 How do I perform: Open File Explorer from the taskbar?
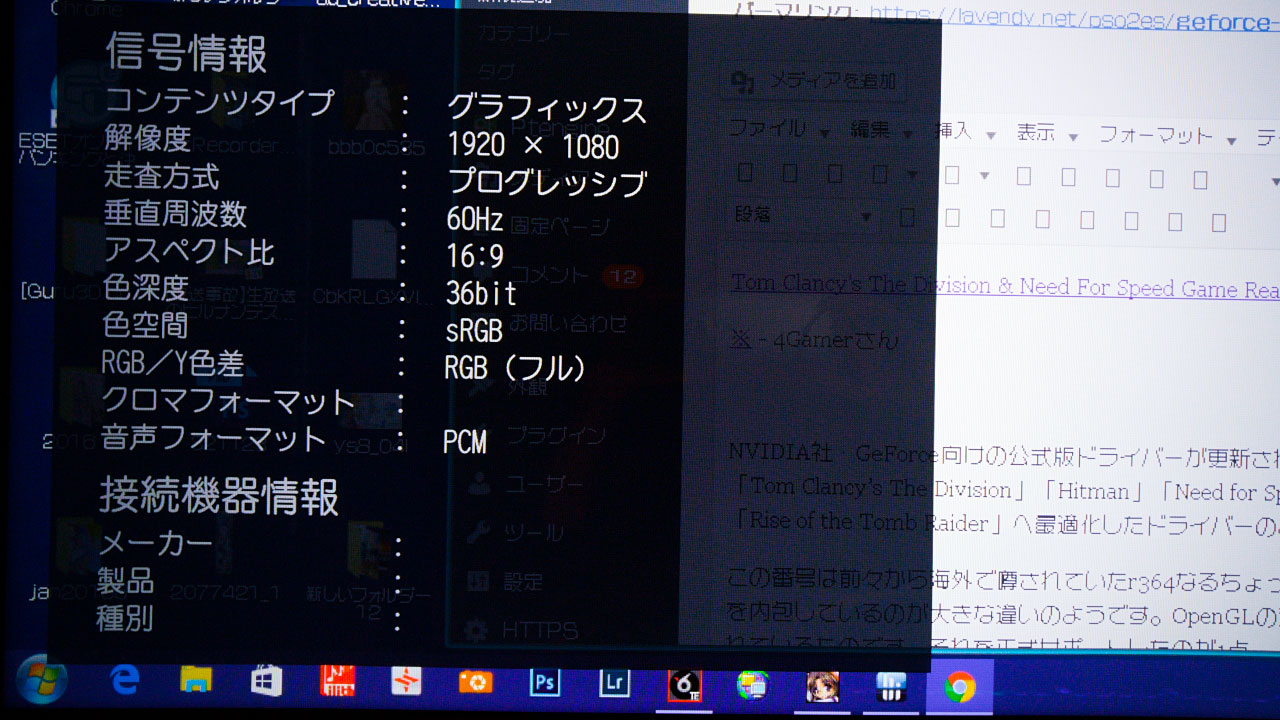tap(196, 681)
